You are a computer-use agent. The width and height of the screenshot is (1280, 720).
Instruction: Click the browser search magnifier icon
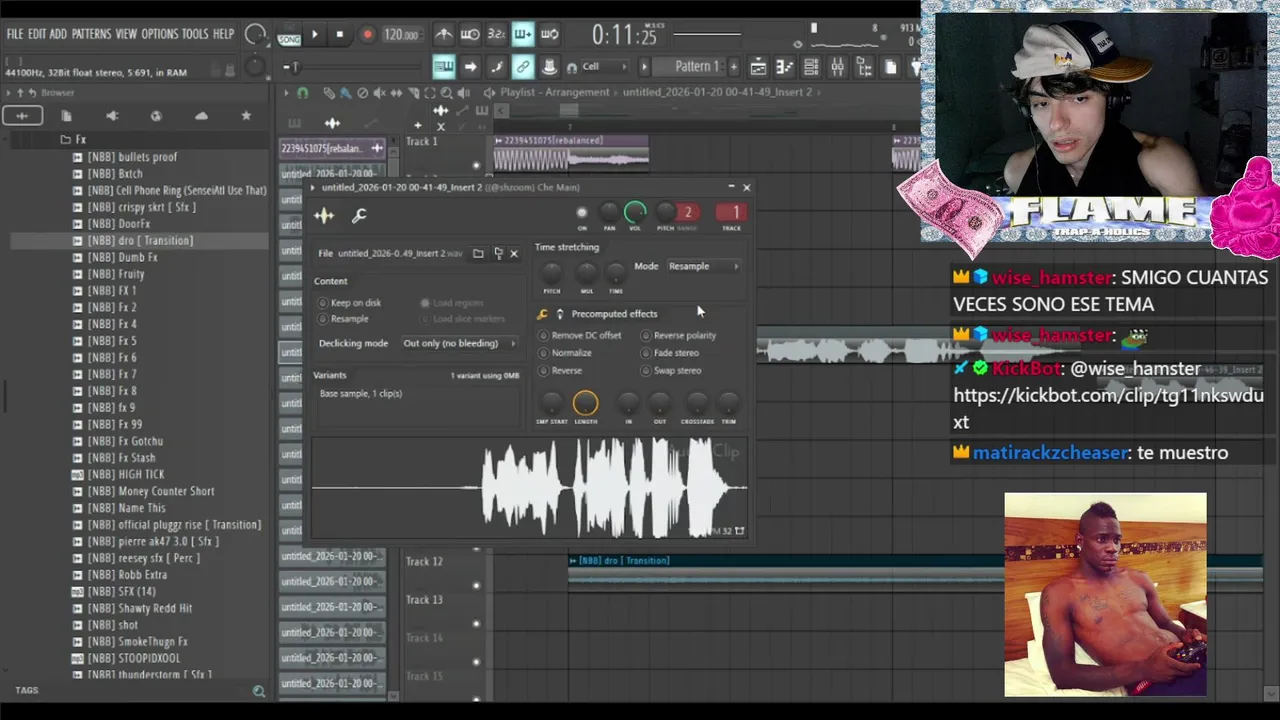(x=259, y=691)
